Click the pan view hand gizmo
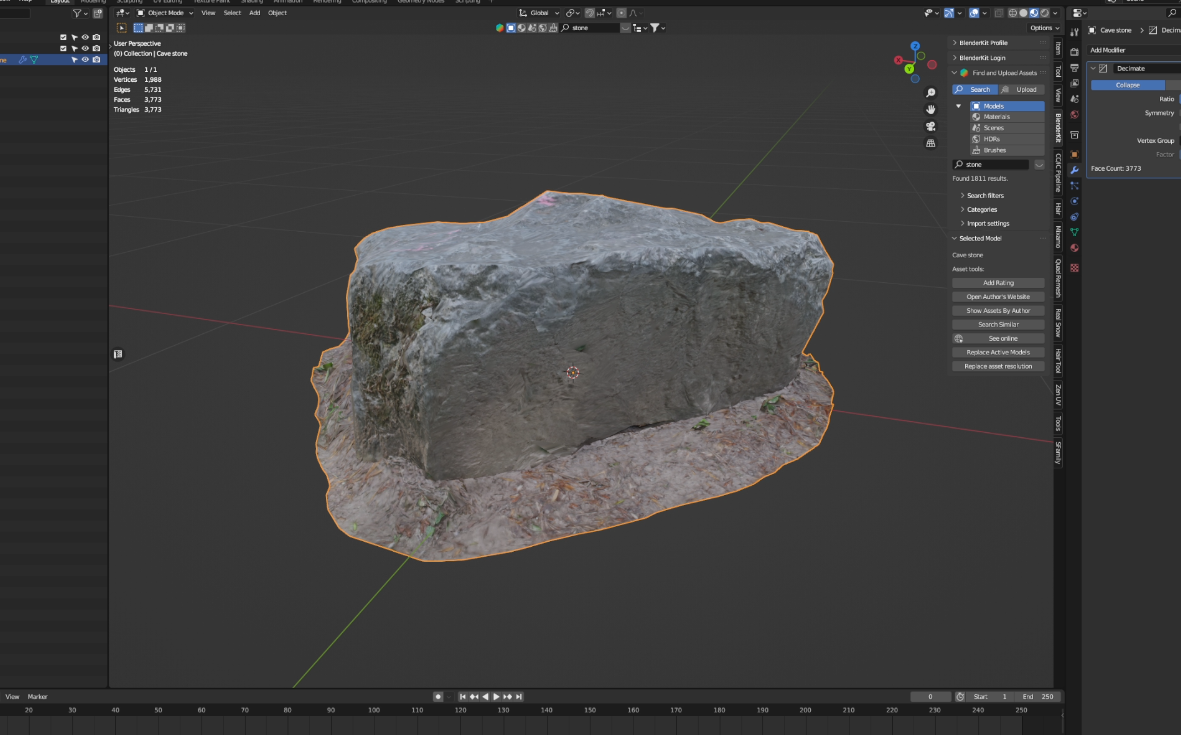Viewport: 1181px width, 735px height. 930,109
